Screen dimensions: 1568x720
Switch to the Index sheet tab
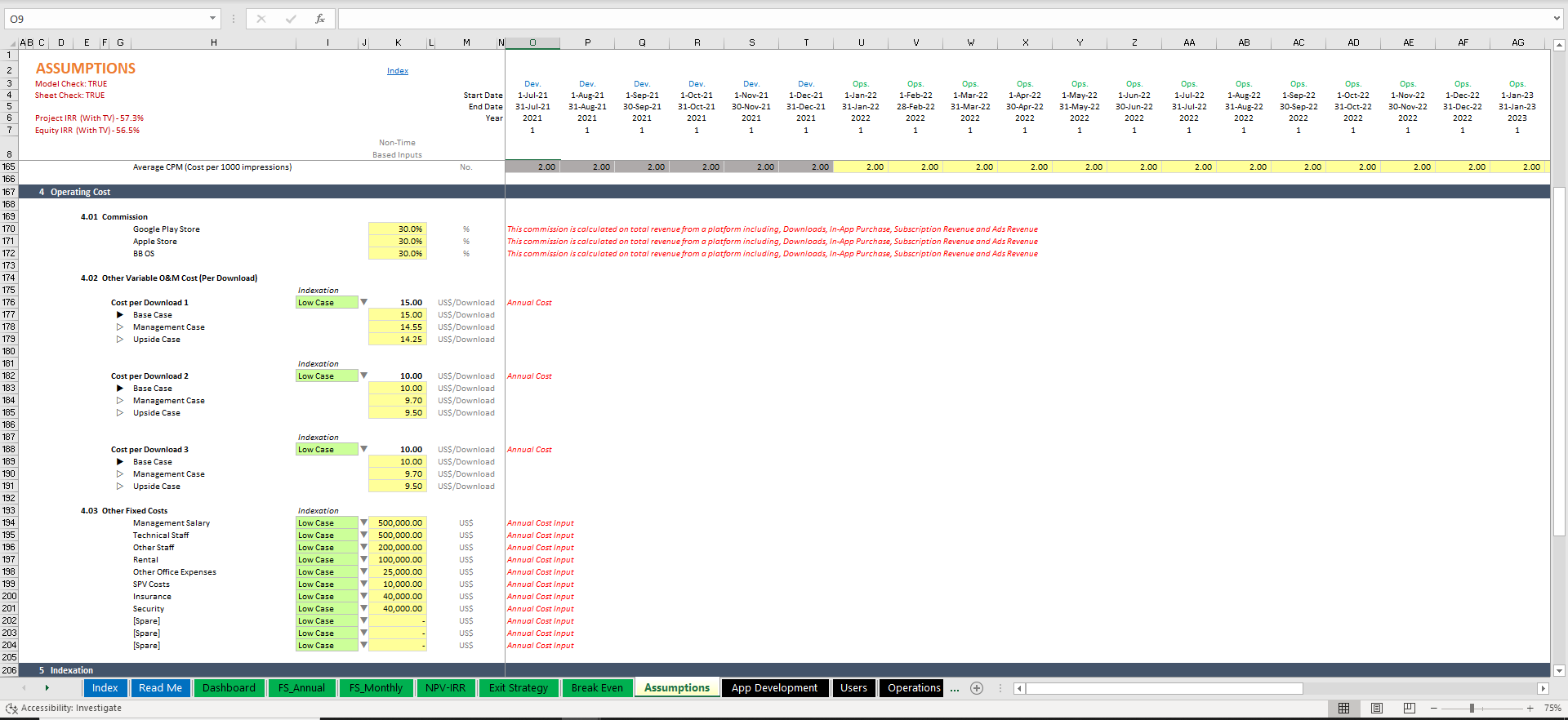(105, 688)
